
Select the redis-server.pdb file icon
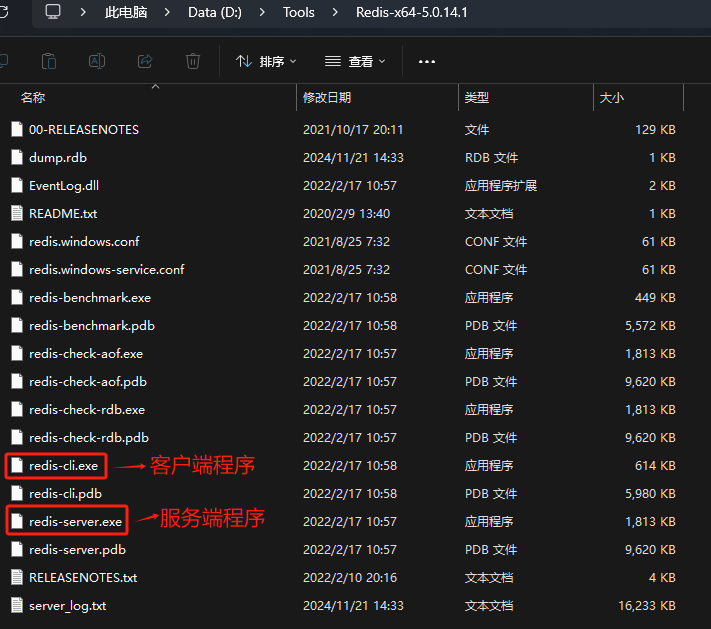pos(17,549)
